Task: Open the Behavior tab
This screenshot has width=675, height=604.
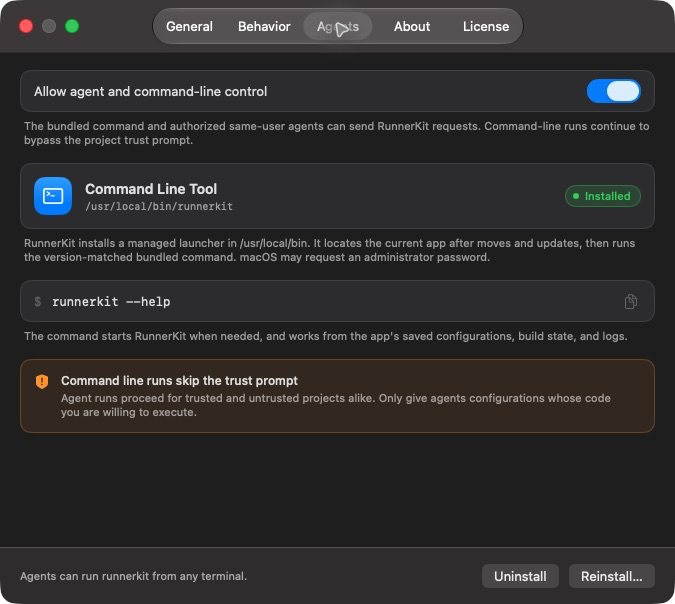Action: (264, 27)
